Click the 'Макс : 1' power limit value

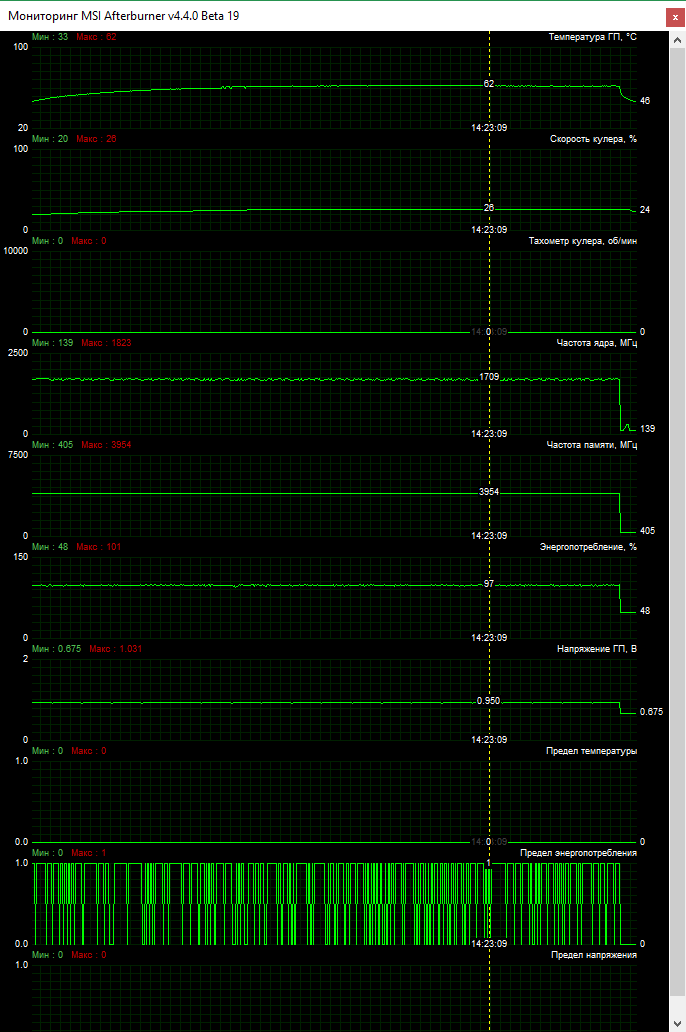(89, 853)
